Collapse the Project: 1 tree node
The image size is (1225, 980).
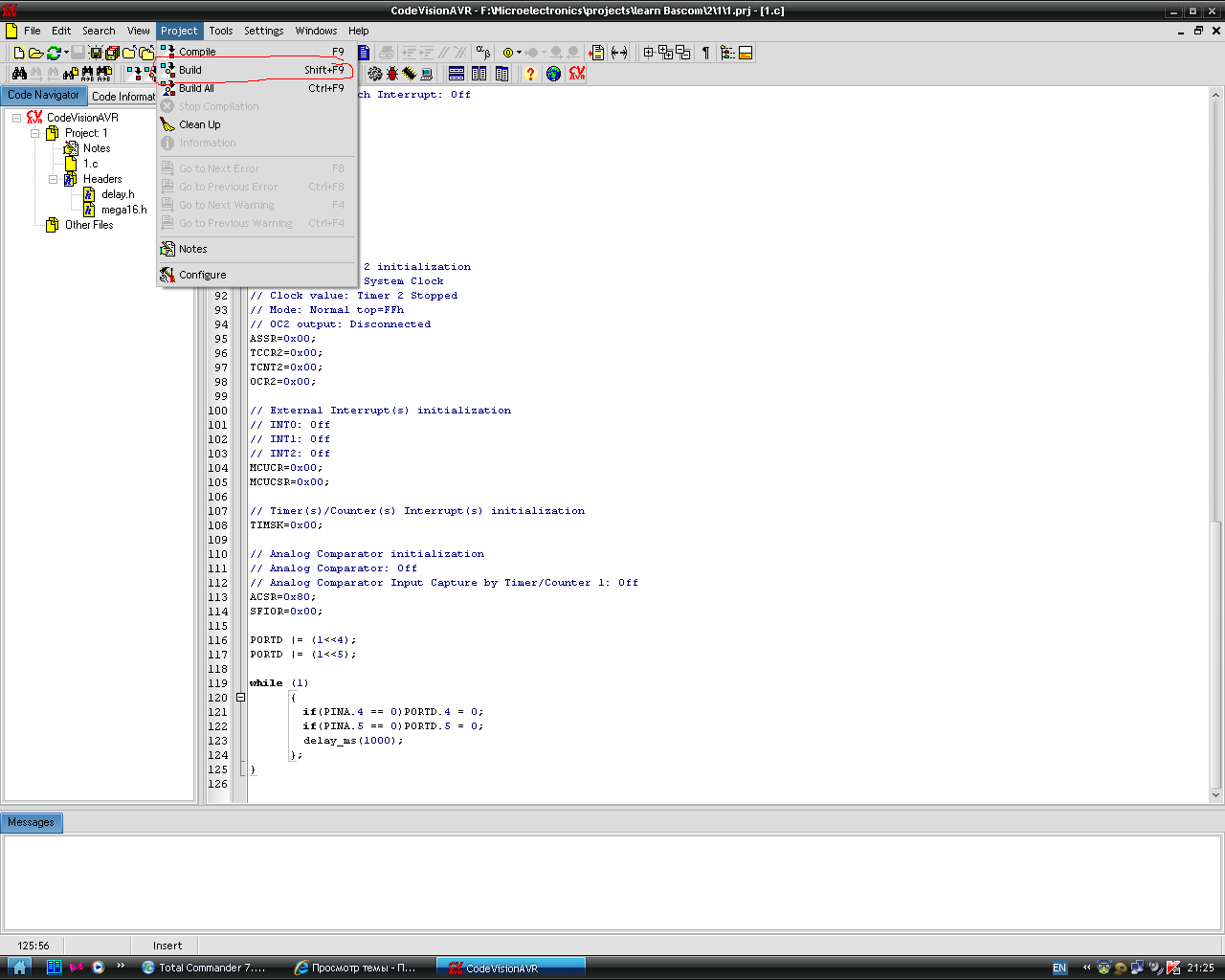[35, 133]
